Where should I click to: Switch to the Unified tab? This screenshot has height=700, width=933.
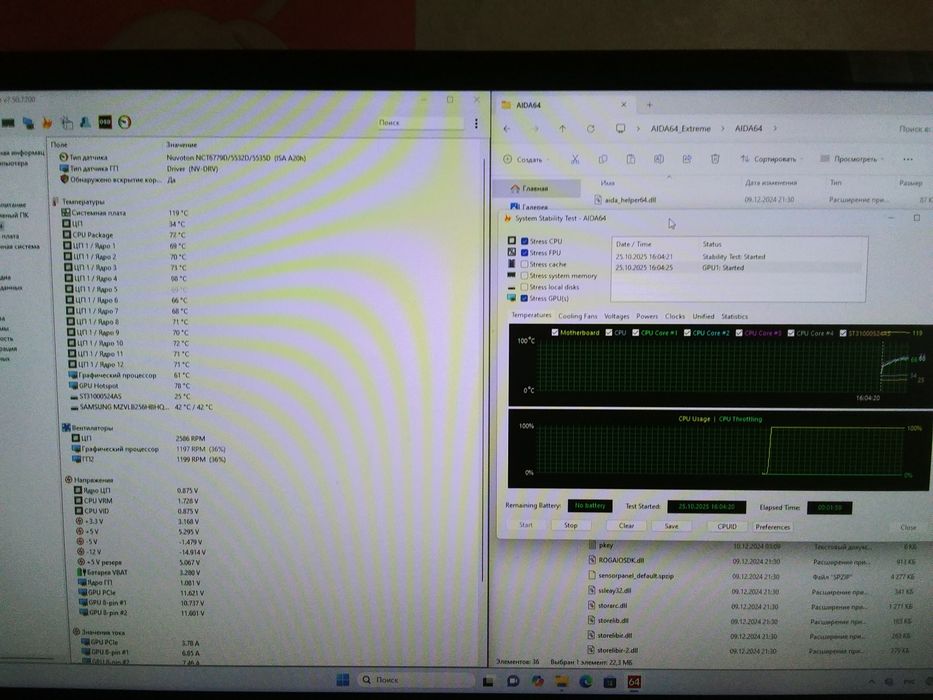(703, 316)
